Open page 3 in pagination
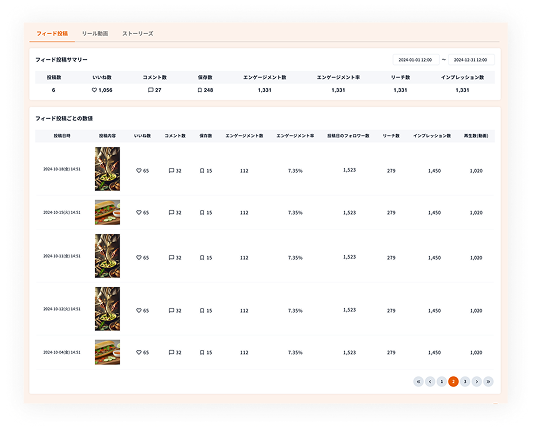The image size is (533, 429). [465, 381]
